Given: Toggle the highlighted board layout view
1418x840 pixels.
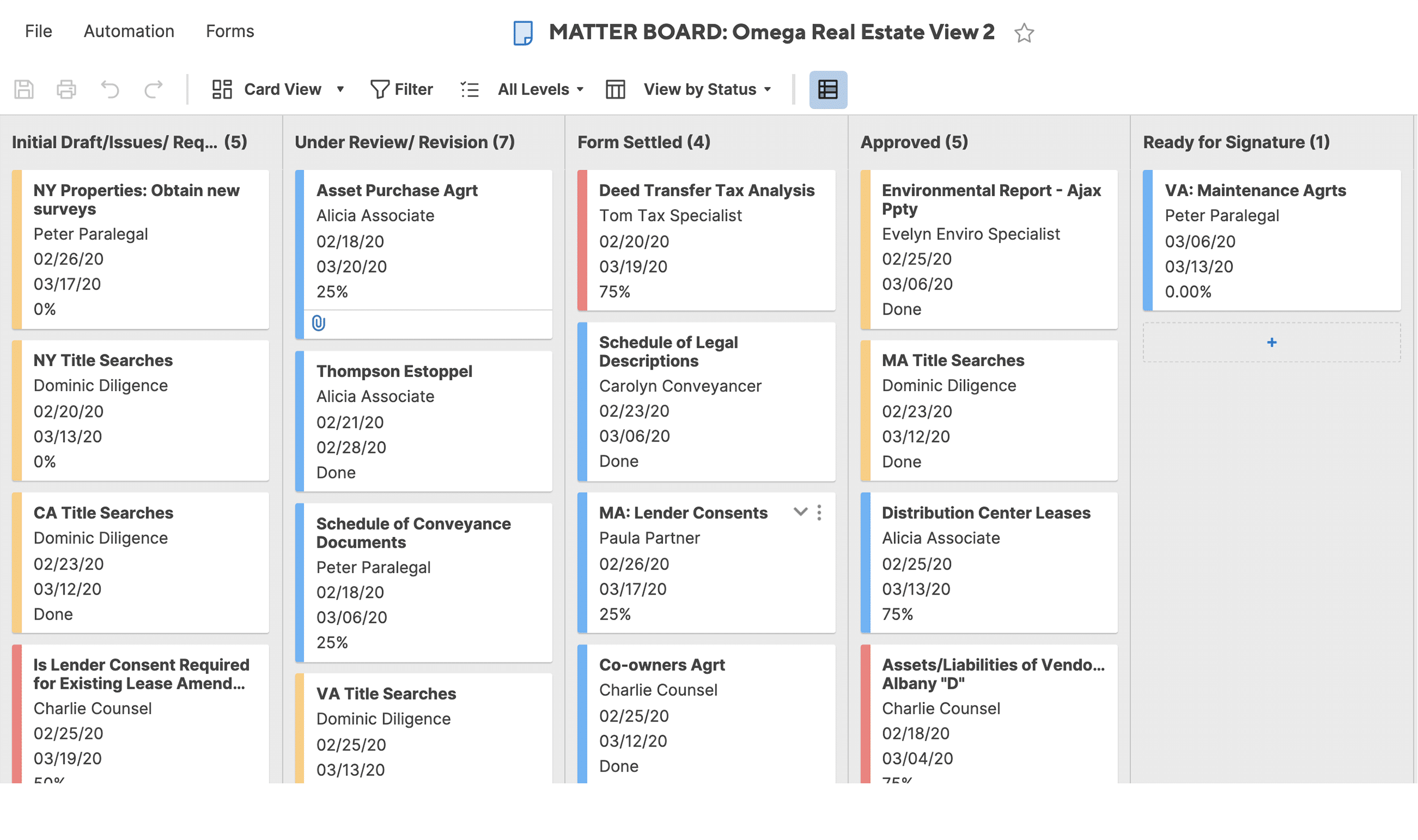Looking at the screenshot, I should pos(828,89).
